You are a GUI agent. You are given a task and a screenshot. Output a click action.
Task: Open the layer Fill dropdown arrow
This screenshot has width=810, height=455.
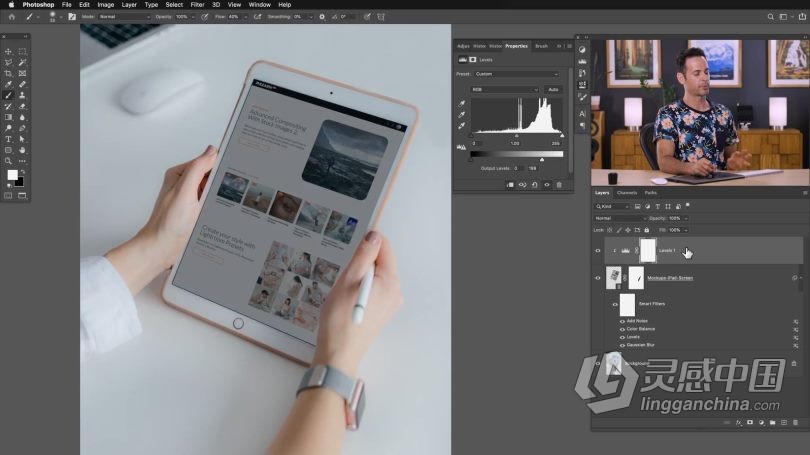click(x=686, y=230)
